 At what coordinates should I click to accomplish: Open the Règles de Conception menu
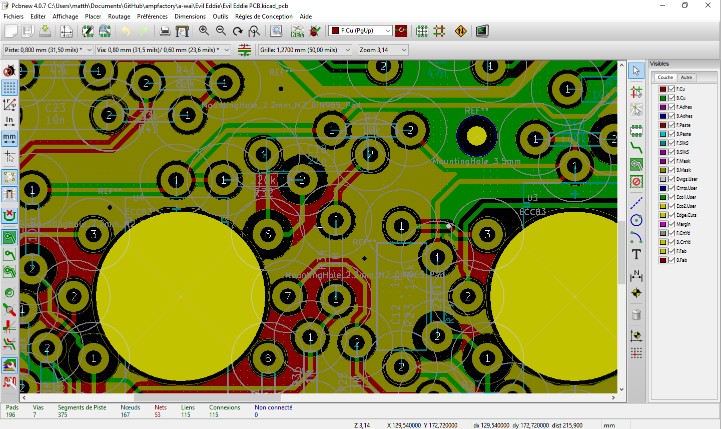[x=264, y=17]
